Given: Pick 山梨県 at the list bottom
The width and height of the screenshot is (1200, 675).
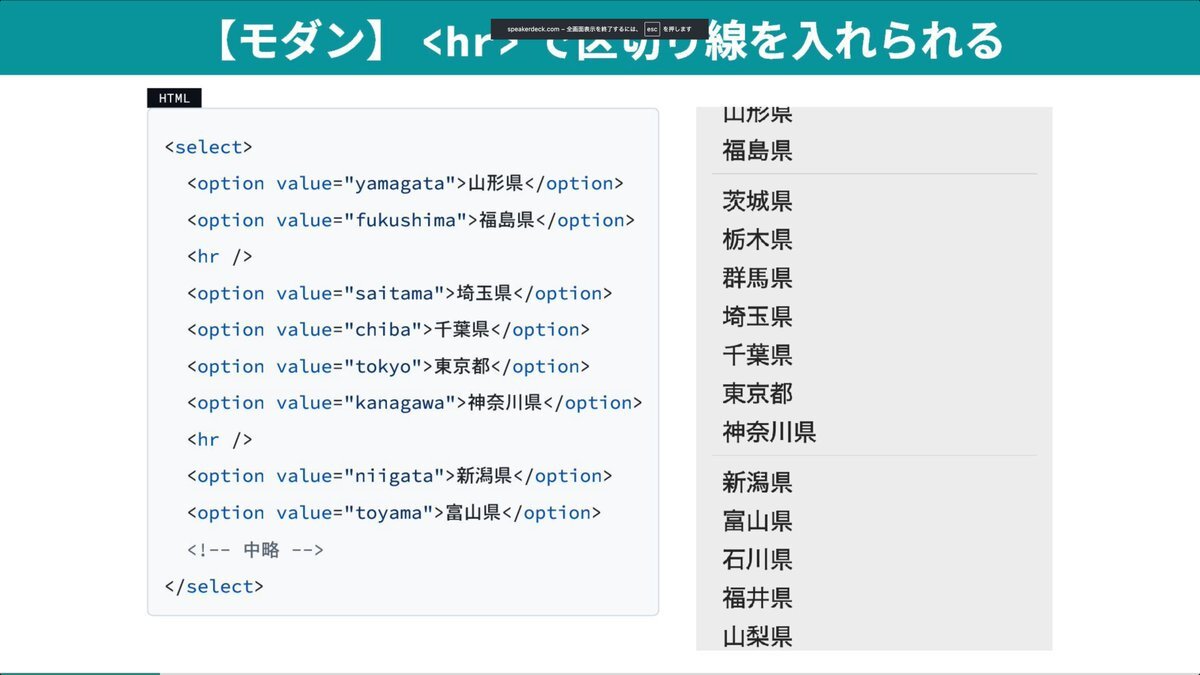Looking at the screenshot, I should (x=757, y=636).
